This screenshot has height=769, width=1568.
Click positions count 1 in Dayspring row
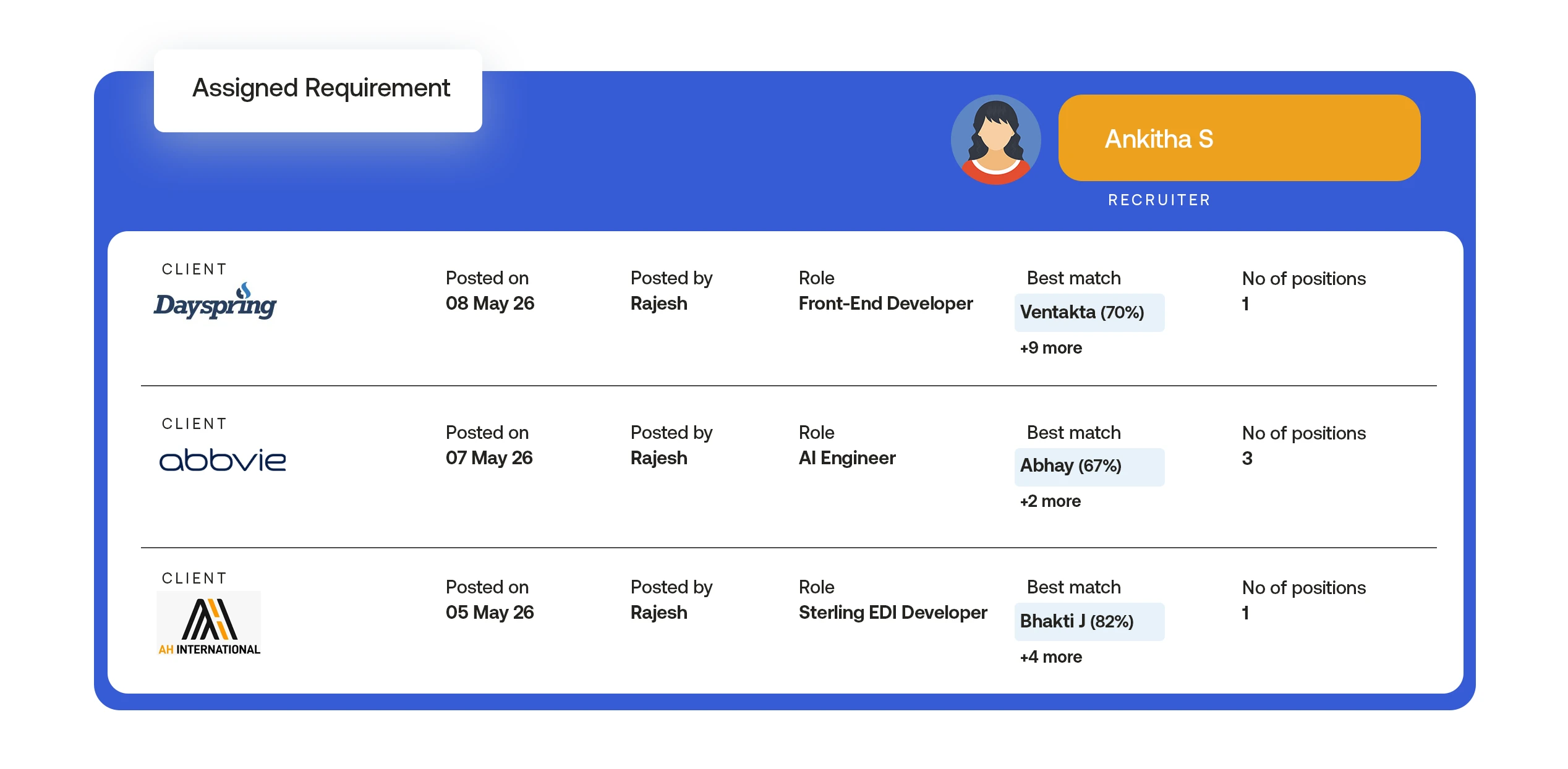[x=1245, y=304]
